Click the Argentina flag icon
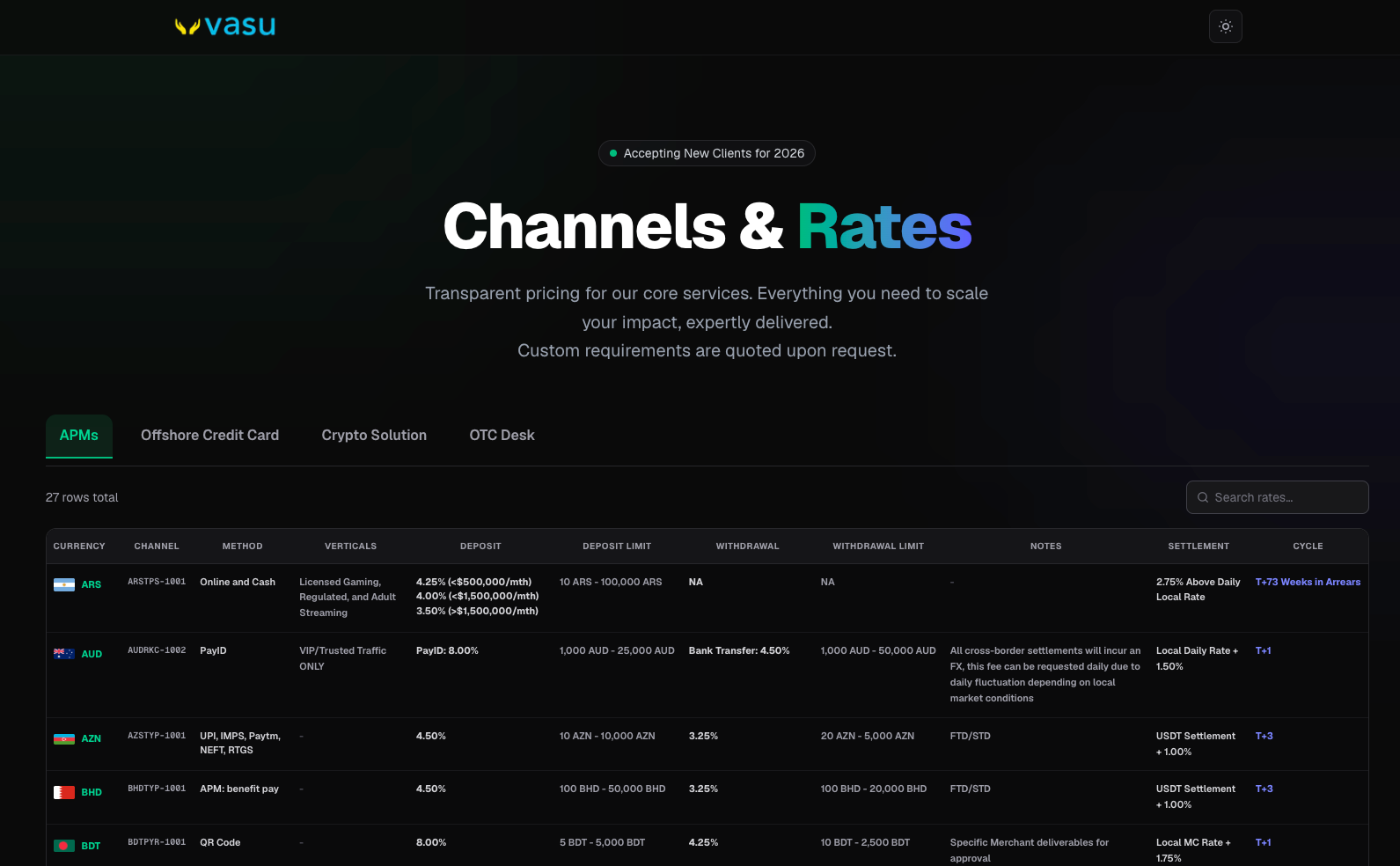 point(64,584)
